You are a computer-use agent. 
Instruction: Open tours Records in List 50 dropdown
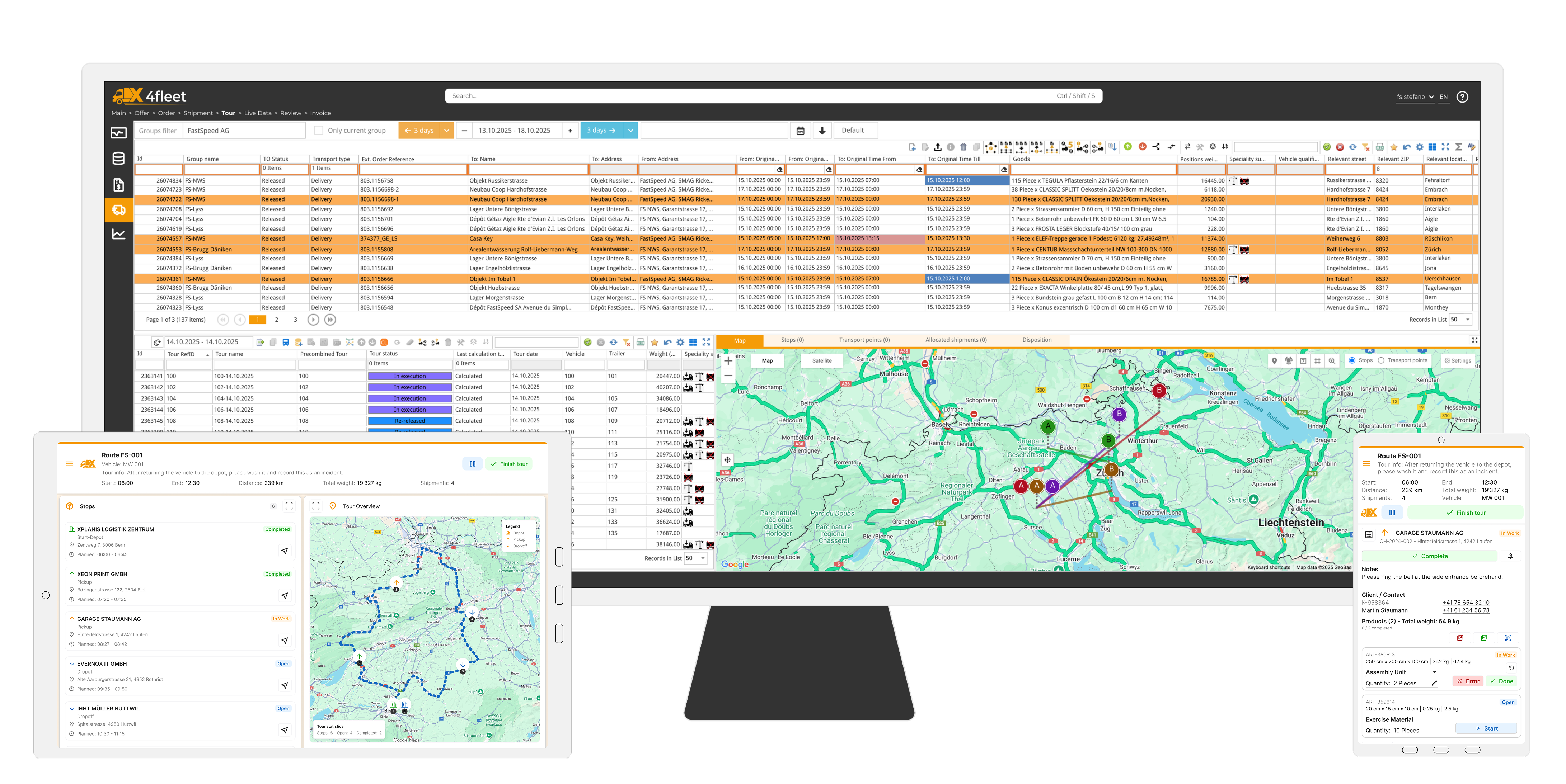pyautogui.click(x=696, y=558)
